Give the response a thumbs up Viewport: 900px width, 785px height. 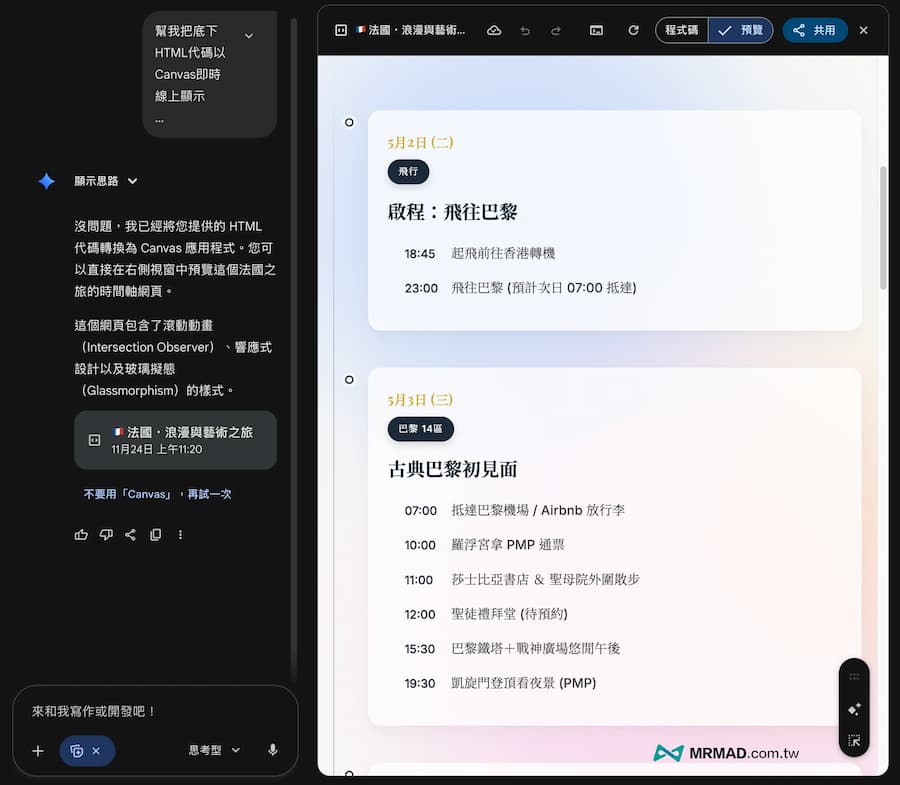click(x=81, y=535)
